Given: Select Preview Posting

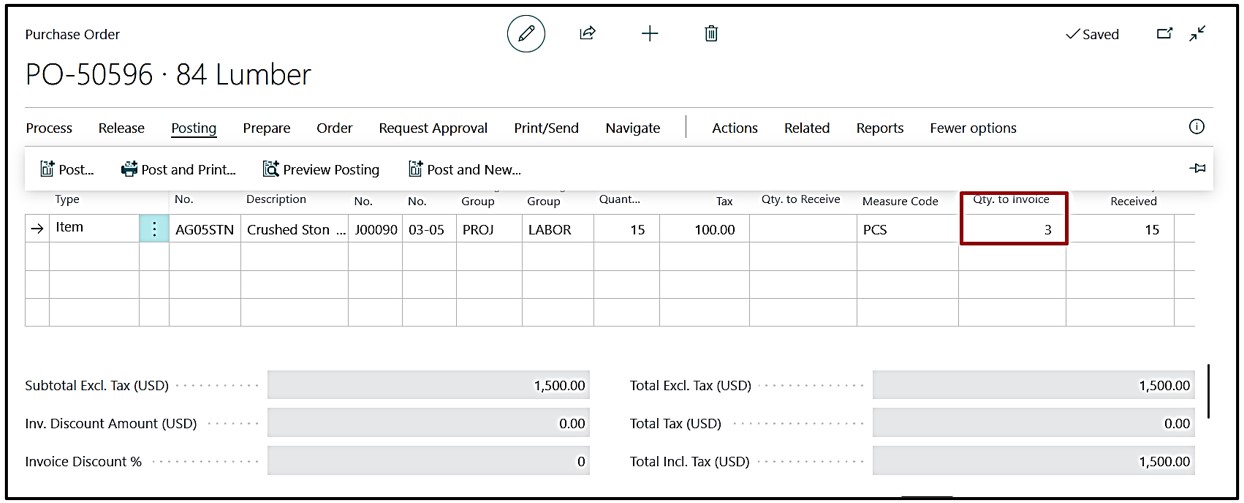Looking at the screenshot, I should 321,170.
